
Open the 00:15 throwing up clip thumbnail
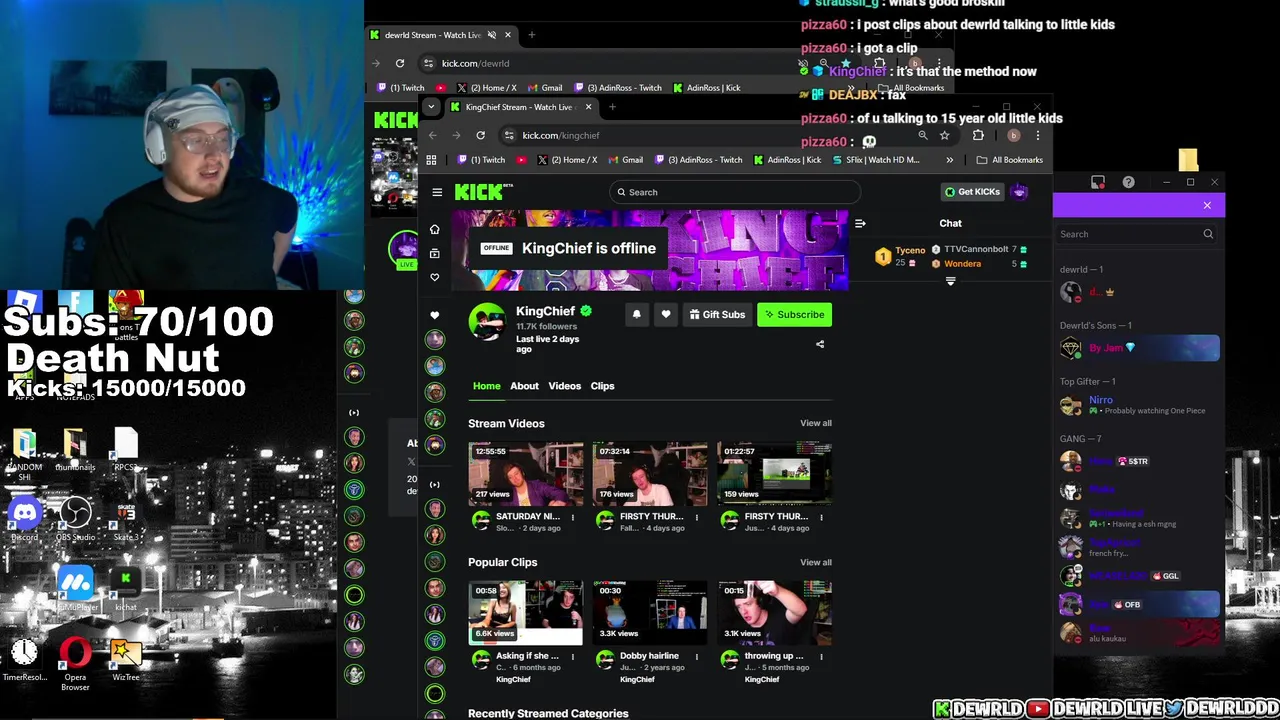(774, 612)
